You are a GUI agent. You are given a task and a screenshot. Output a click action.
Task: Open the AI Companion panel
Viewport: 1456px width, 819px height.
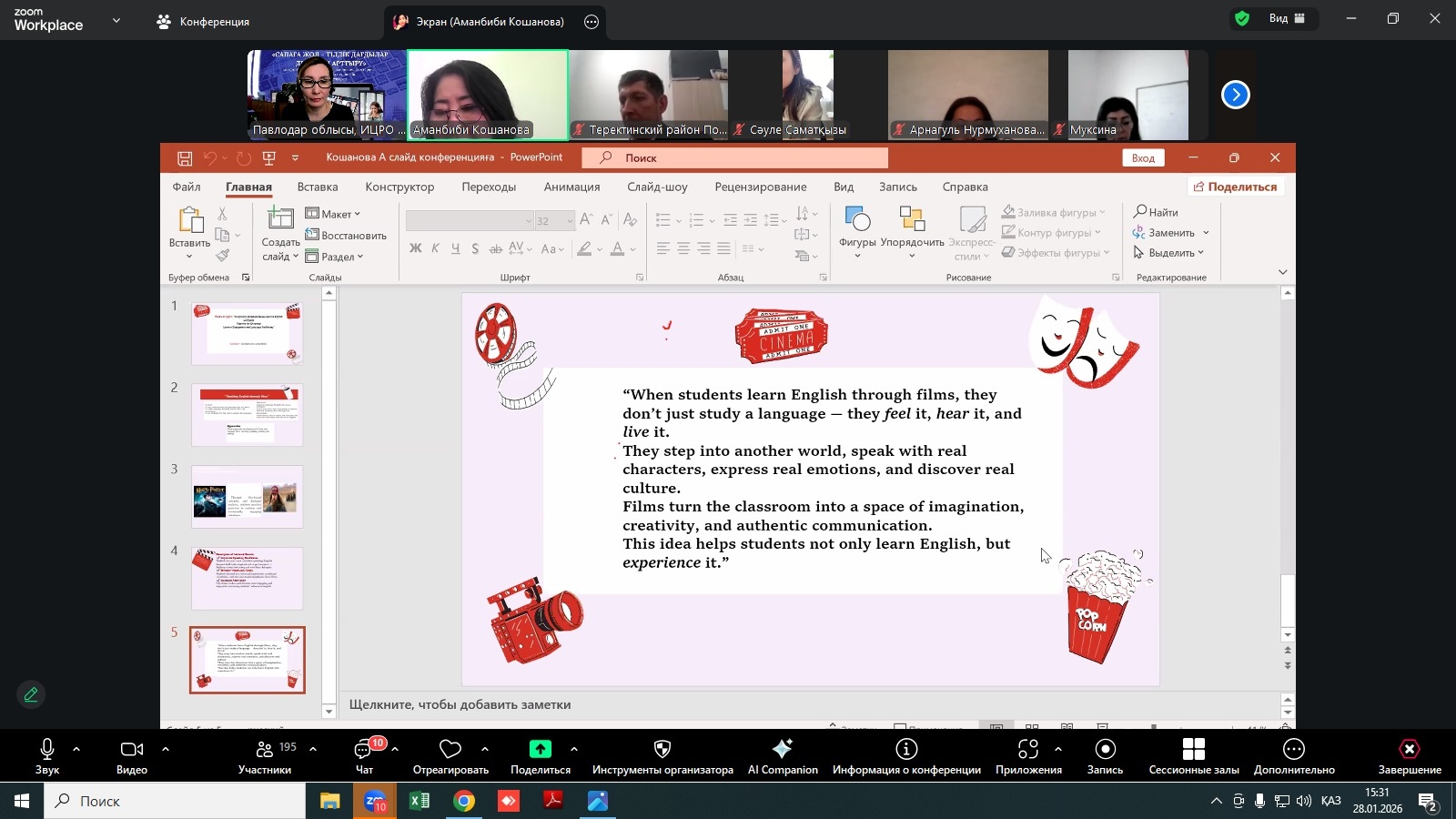[x=783, y=749]
